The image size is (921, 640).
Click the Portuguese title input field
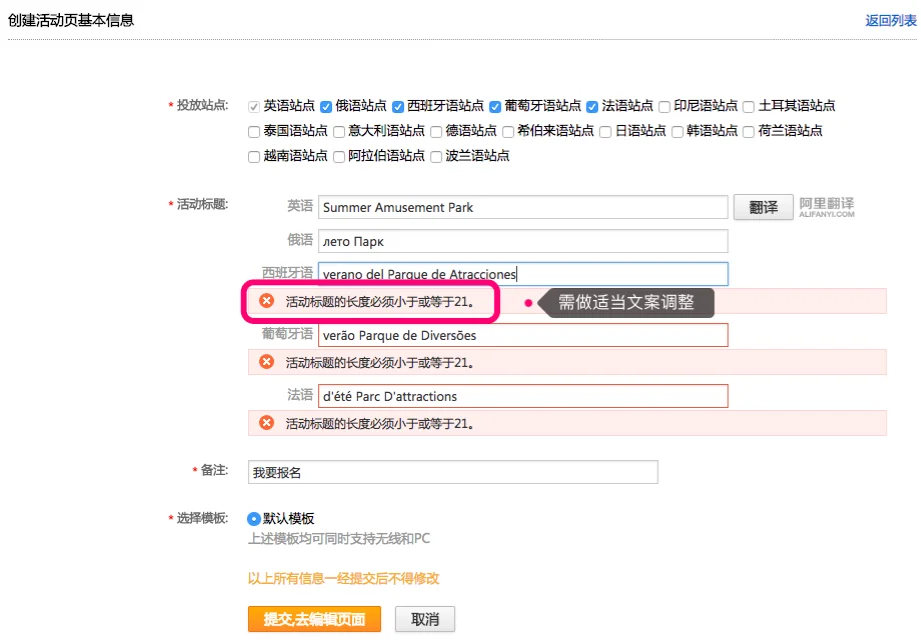tap(523, 335)
